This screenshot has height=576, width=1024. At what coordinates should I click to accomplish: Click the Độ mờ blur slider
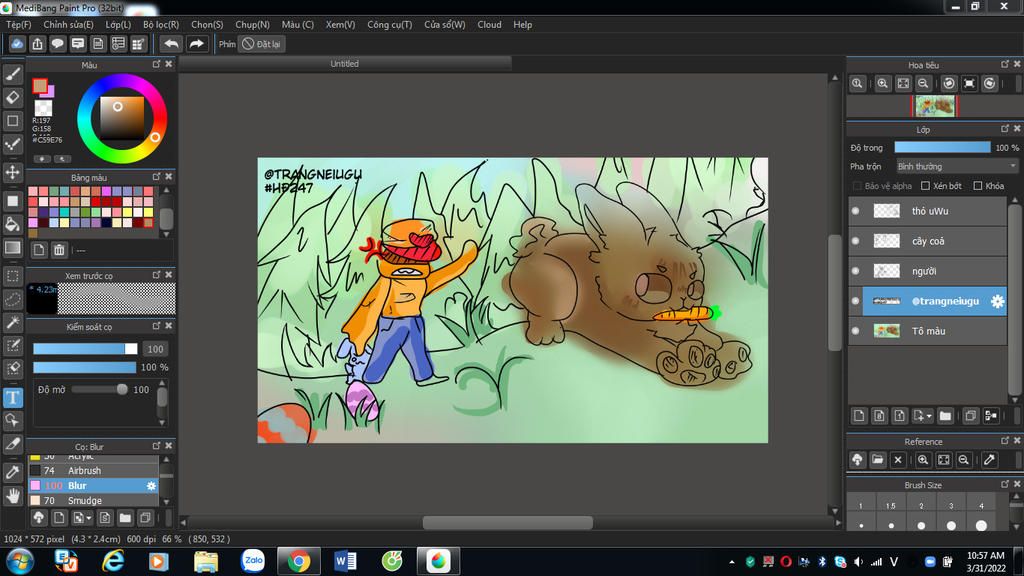(99, 389)
